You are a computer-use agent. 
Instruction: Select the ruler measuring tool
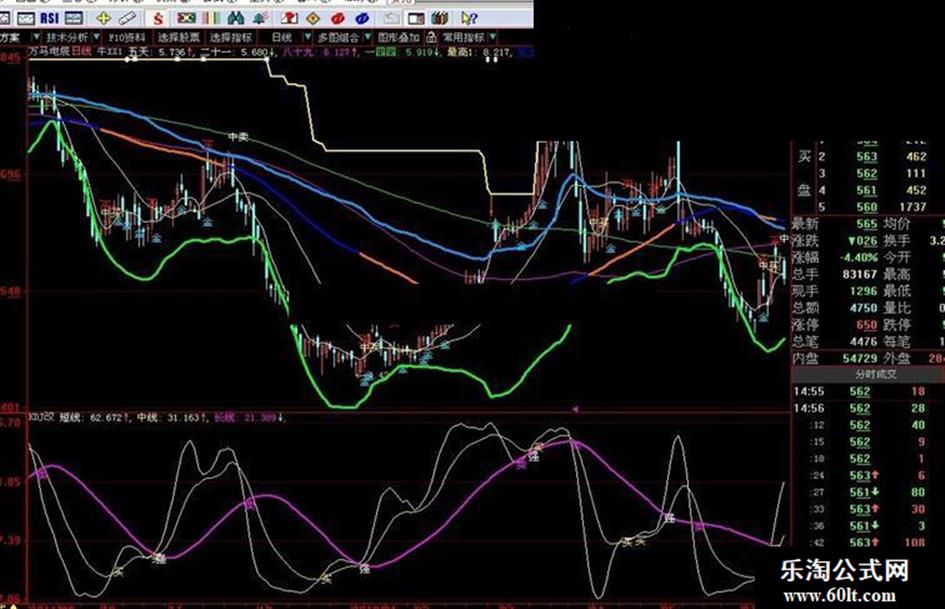click(127, 18)
